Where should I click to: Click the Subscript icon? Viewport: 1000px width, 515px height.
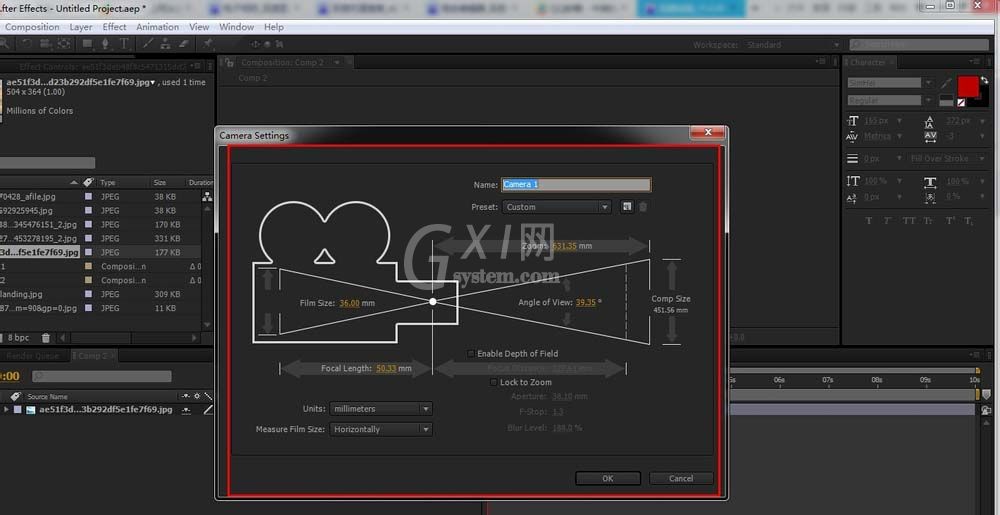969,221
